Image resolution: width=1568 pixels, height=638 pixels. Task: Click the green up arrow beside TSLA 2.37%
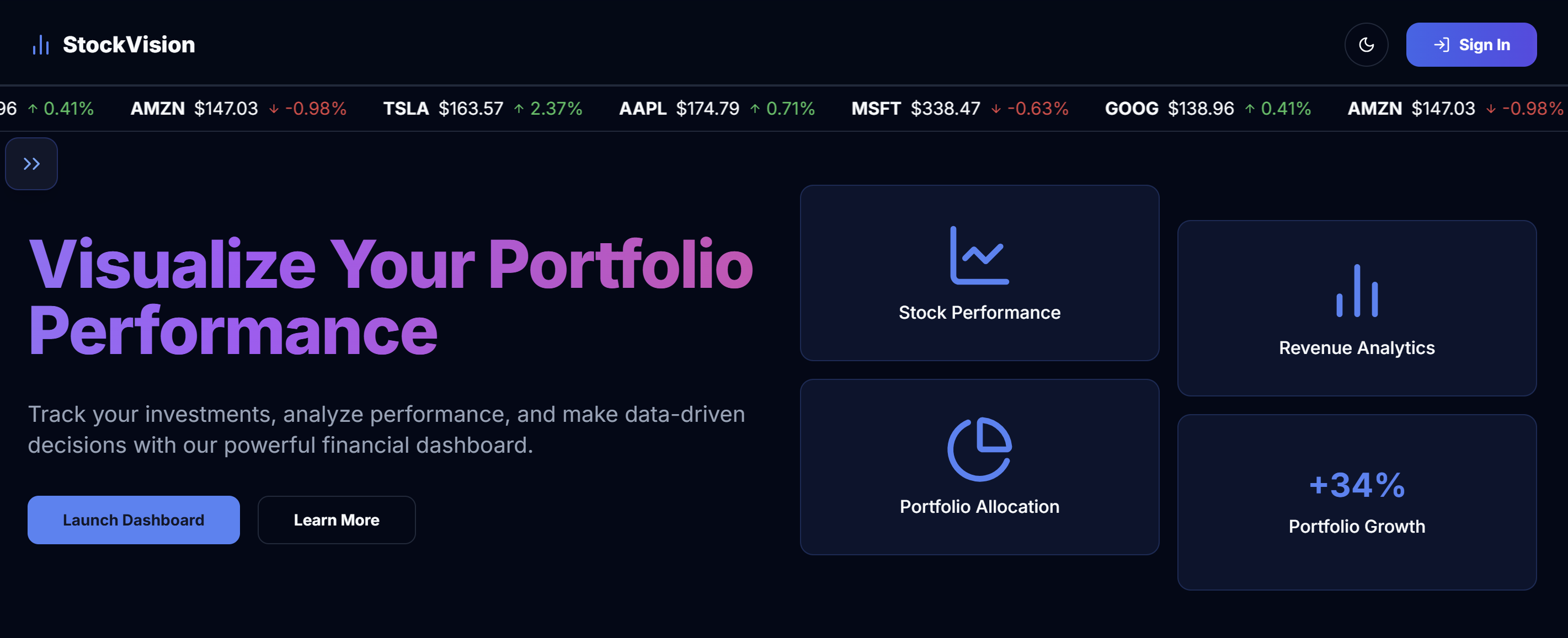click(x=519, y=108)
